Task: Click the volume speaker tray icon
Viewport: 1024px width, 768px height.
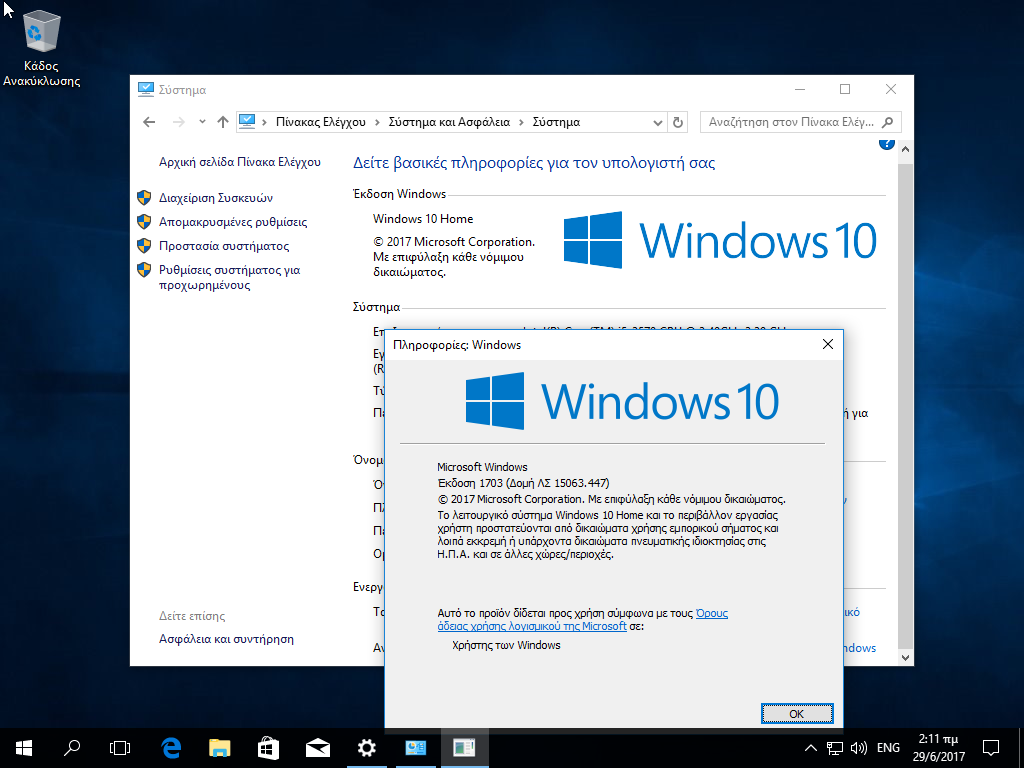Action: pyautogui.click(x=859, y=748)
